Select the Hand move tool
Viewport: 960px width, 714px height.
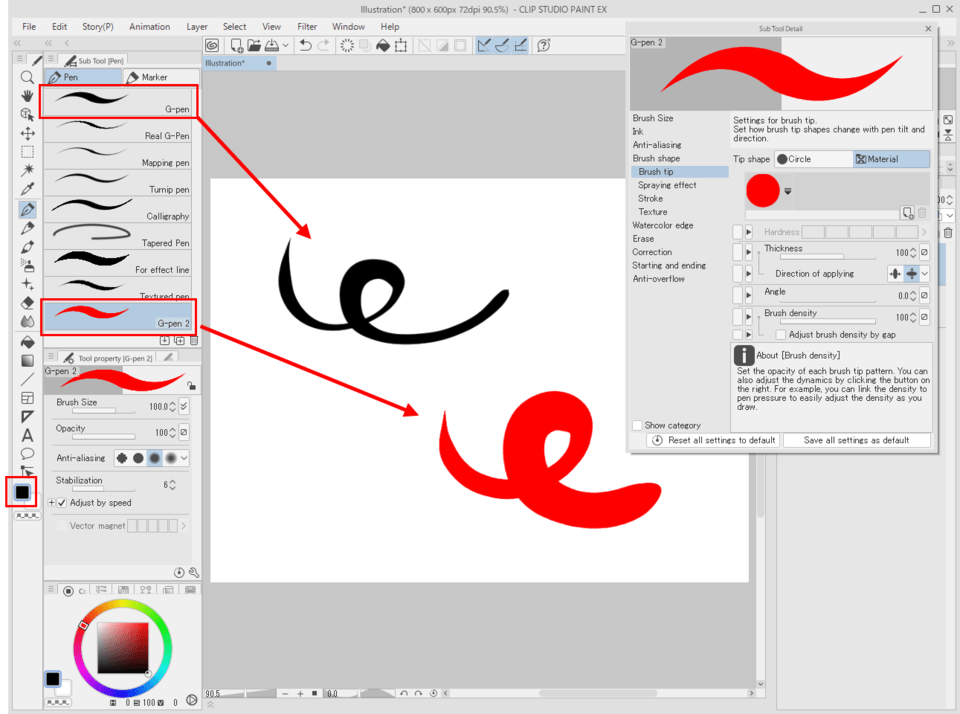(27, 96)
